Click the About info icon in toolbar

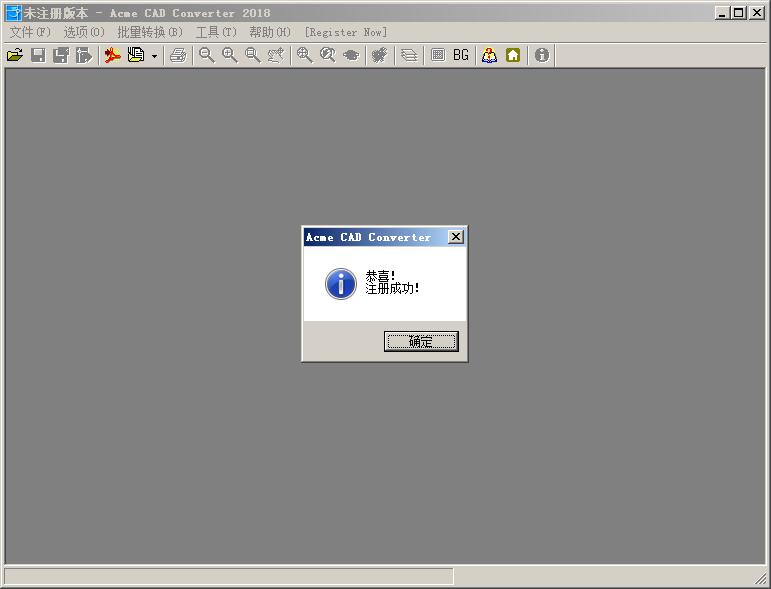[542, 55]
